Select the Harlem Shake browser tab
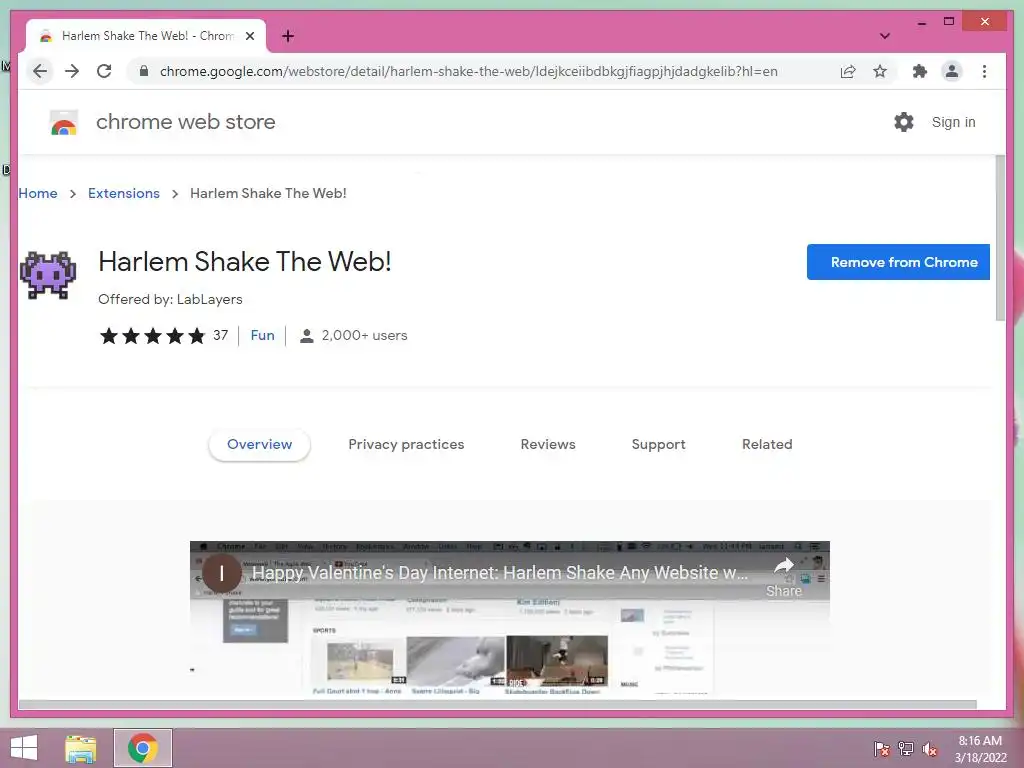This screenshot has width=1024, height=768. pos(146,36)
